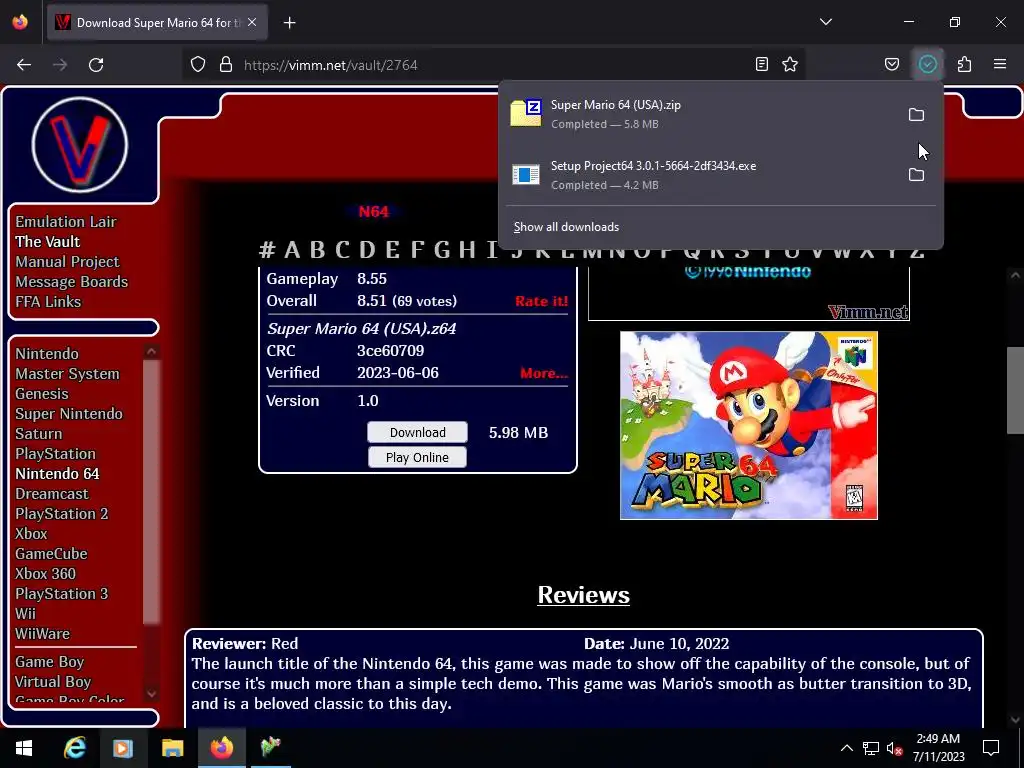Click Show all downloads
This screenshot has width=1024, height=768.
566,227
